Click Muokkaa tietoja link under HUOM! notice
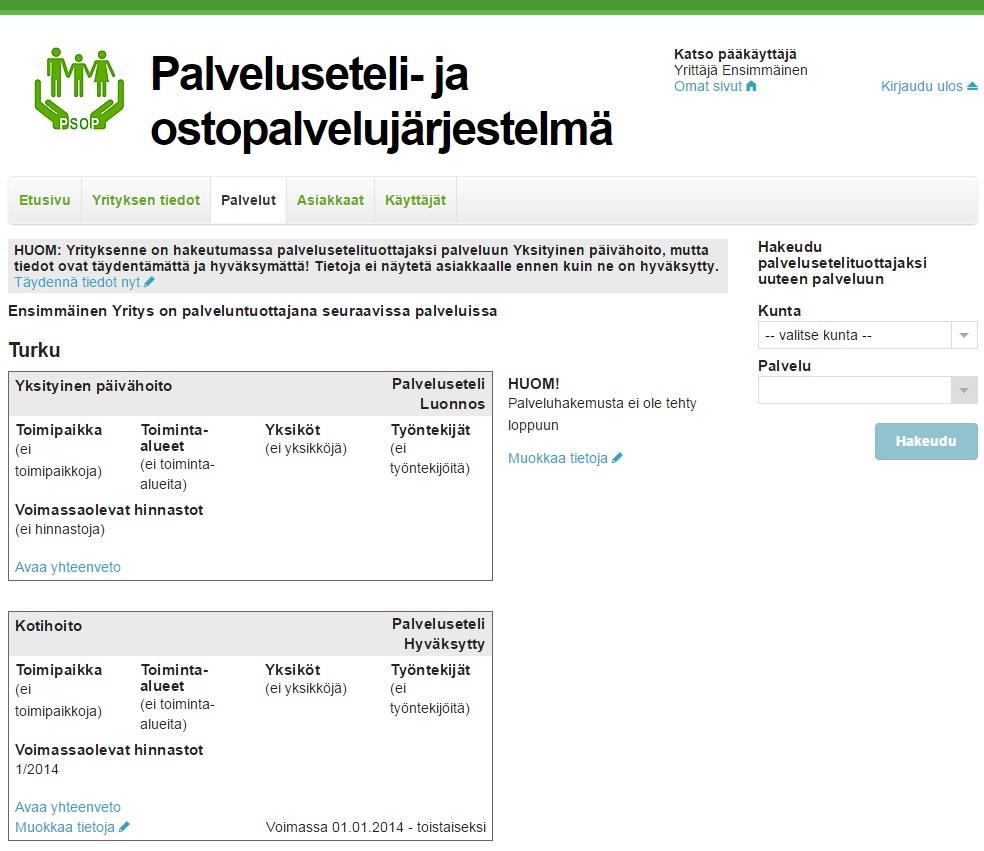This screenshot has width=984, height=851. (557, 458)
